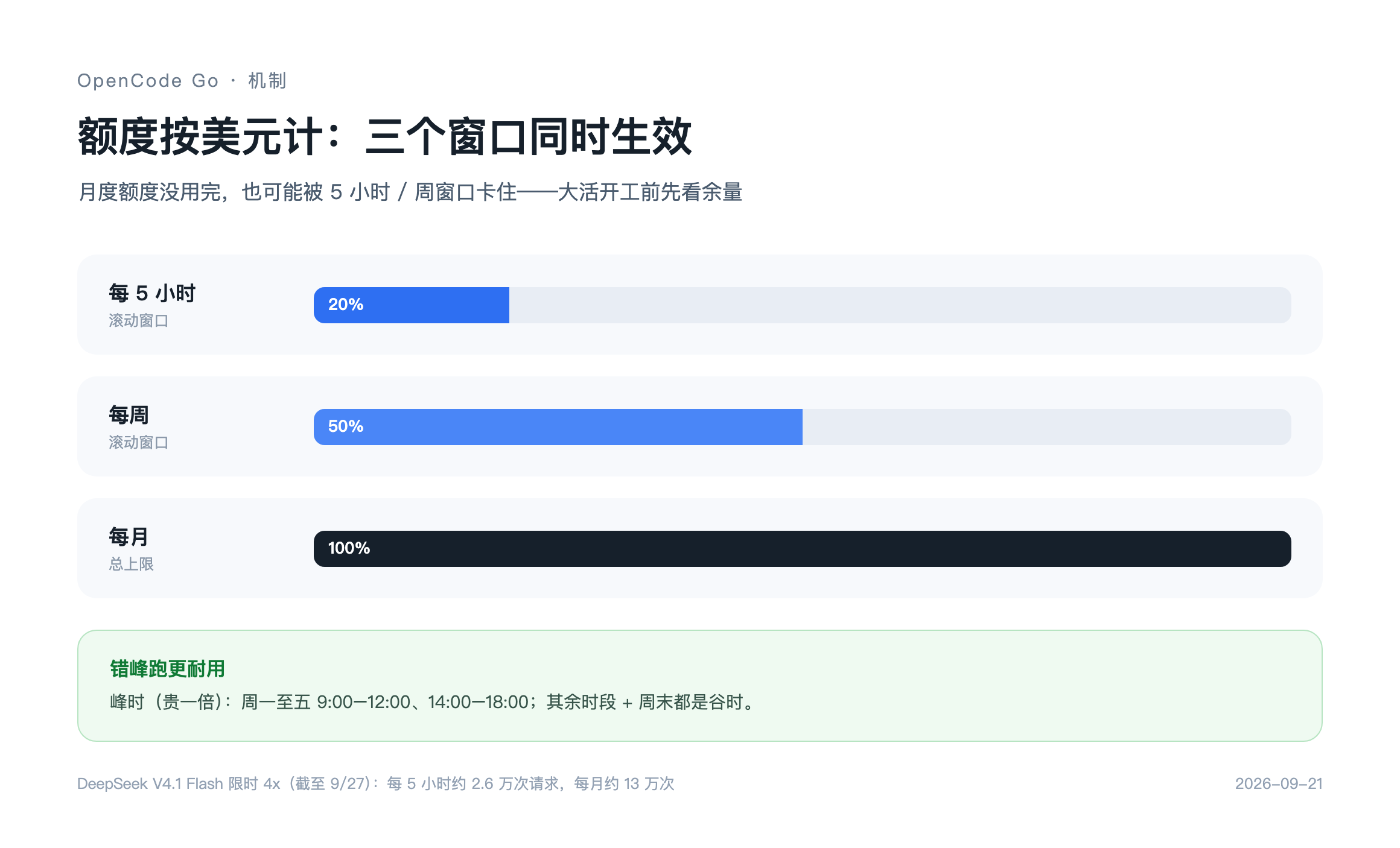Click the 滚动窗口 caption under 每 5 小时
Image resolution: width=1400 pixels, height=848 pixels.
pyautogui.click(x=139, y=321)
